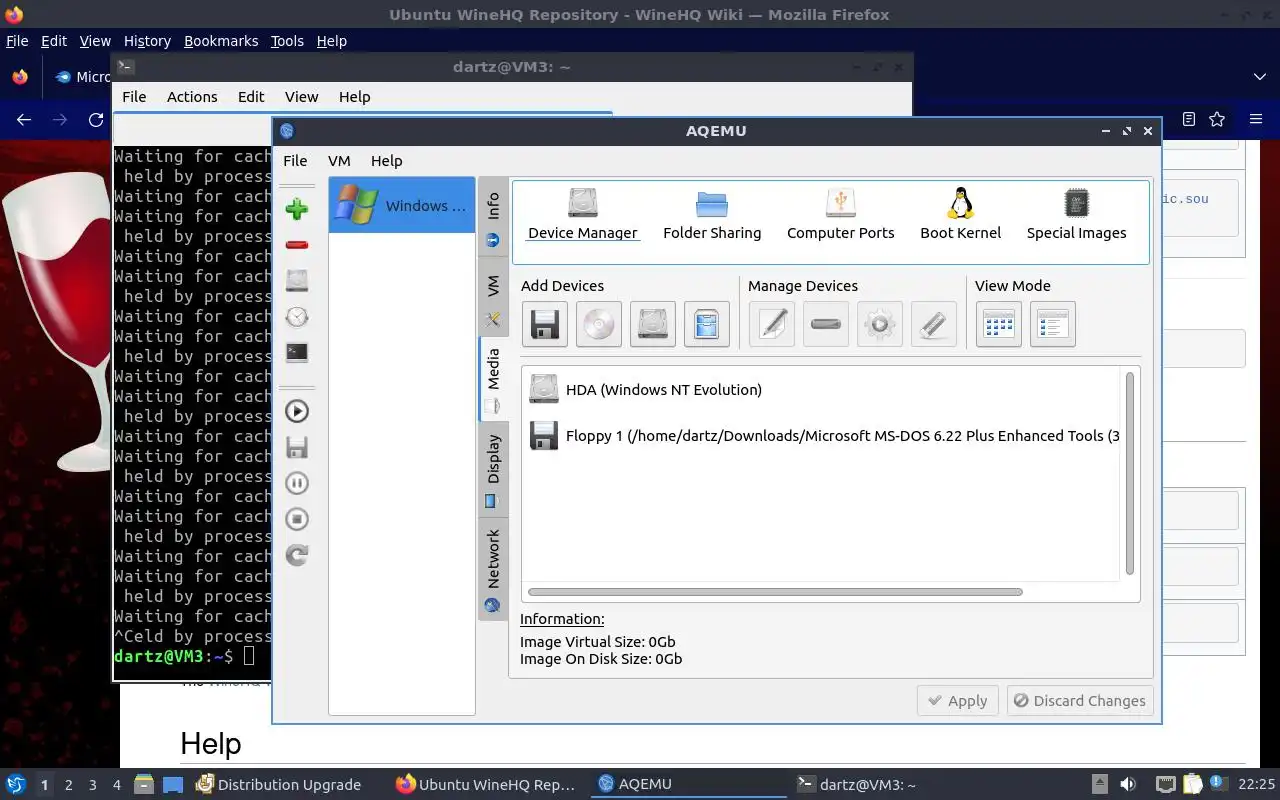Open Firefox History menu
This screenshot has width=1280, height=800.
147,41
